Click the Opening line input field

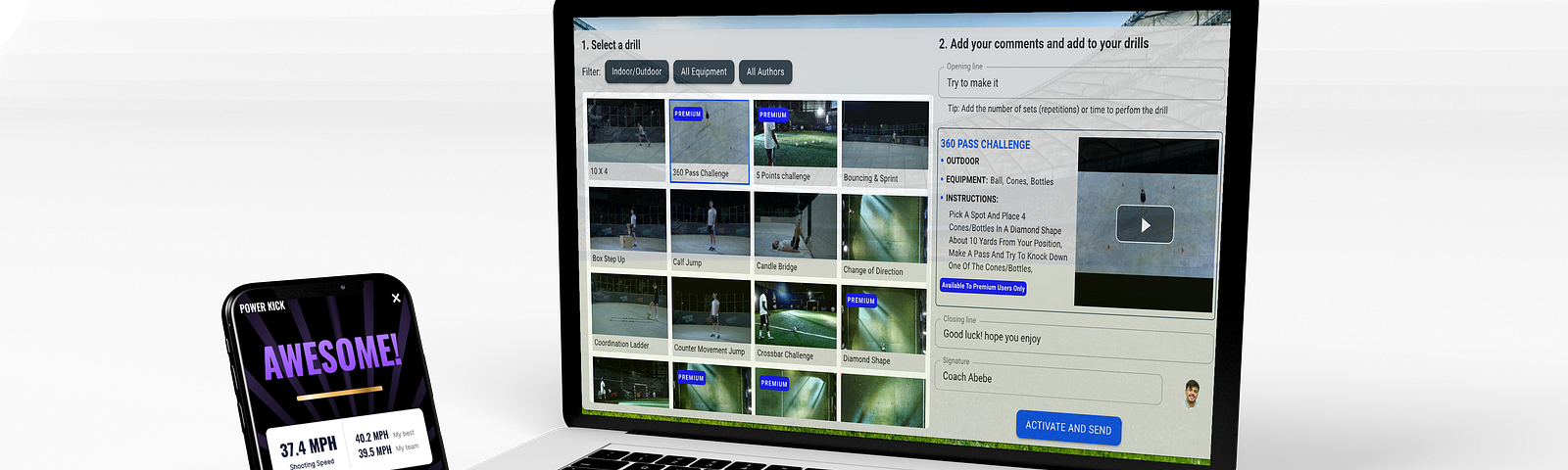click(1082, 82)
